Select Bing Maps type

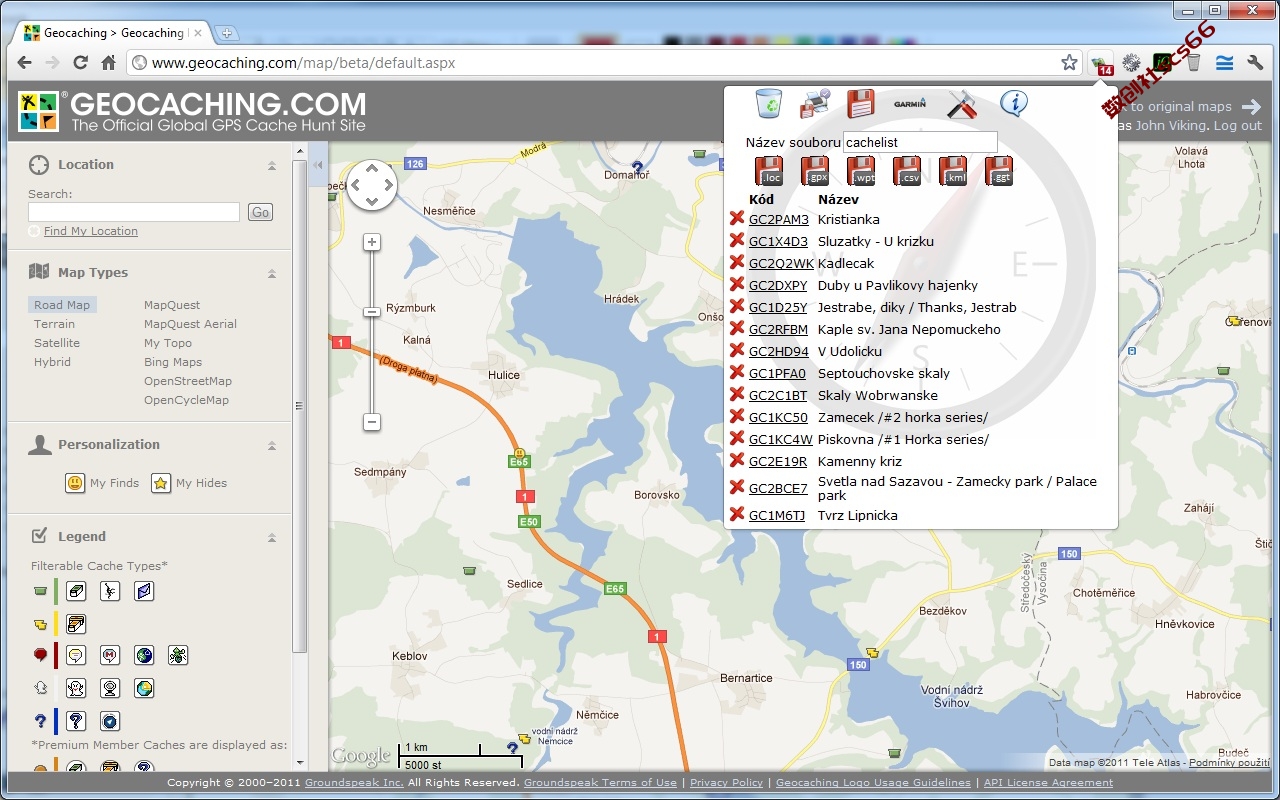(173, 362)
